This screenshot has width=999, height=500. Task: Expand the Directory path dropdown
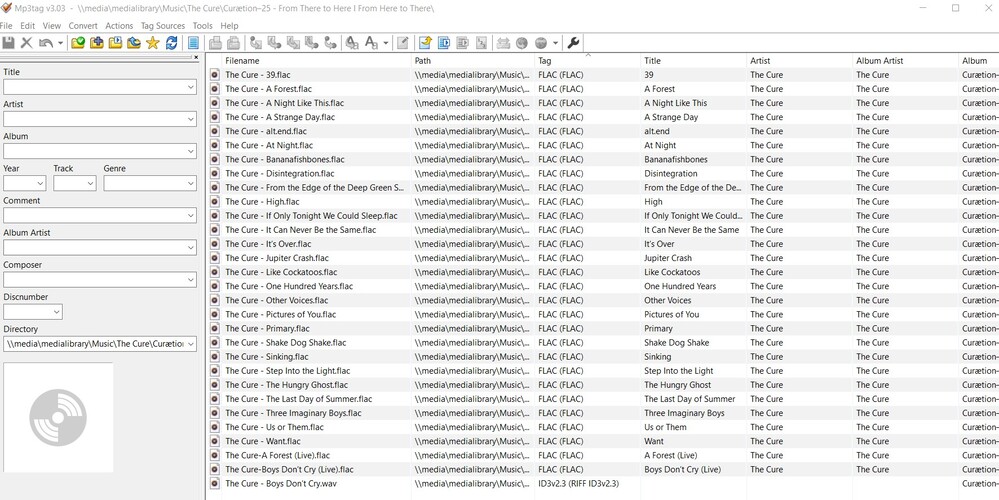click(x=190, y=344)
